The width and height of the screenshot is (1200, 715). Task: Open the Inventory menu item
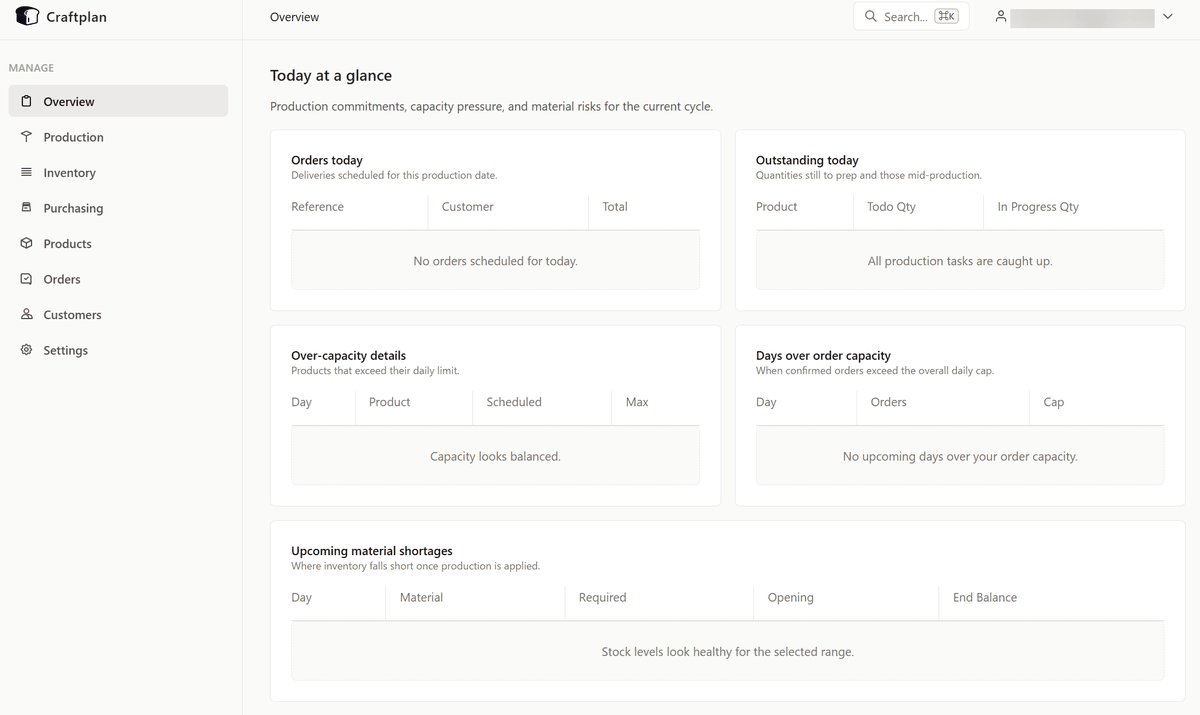69,173
